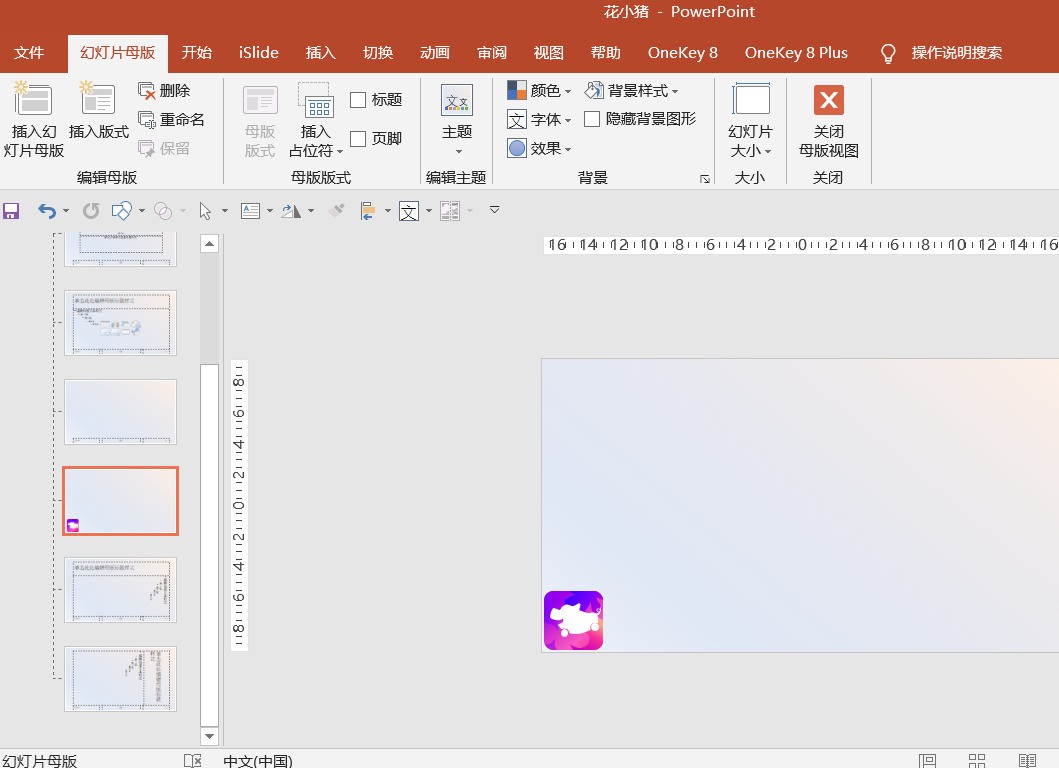Expand the Slide Size (幻灯片大小) dropdown
This screenshot has width=1059, height=768.
click(750, 121)
